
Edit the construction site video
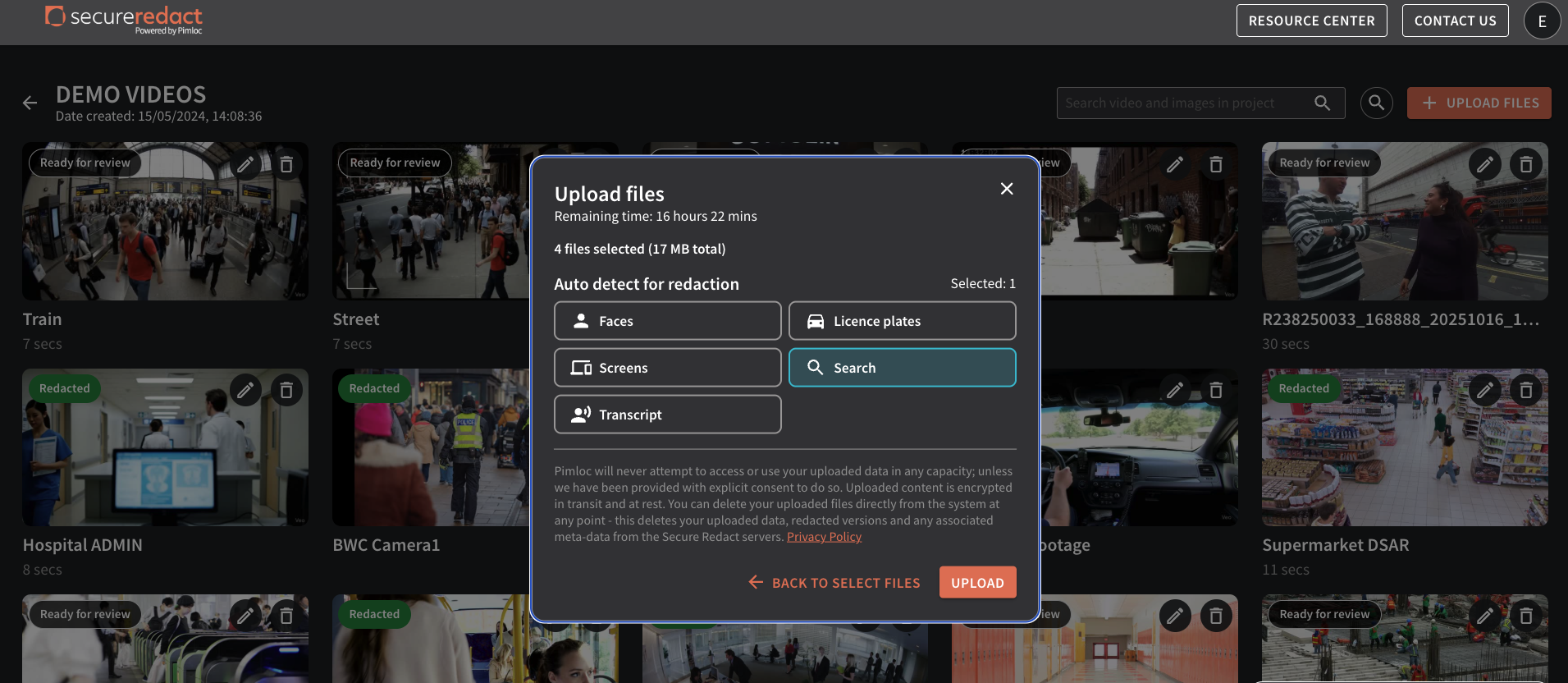(1484, 616)
